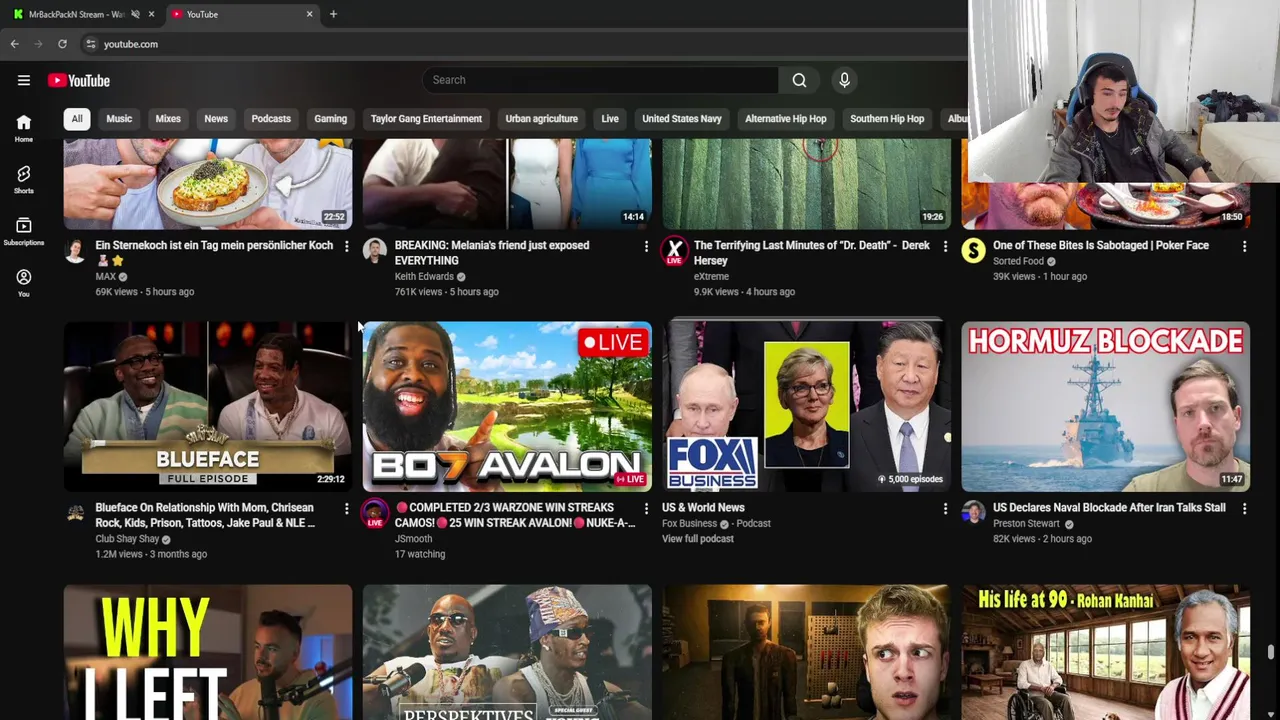Open BREAKING: Melania's friend video title

coord(492,253)
